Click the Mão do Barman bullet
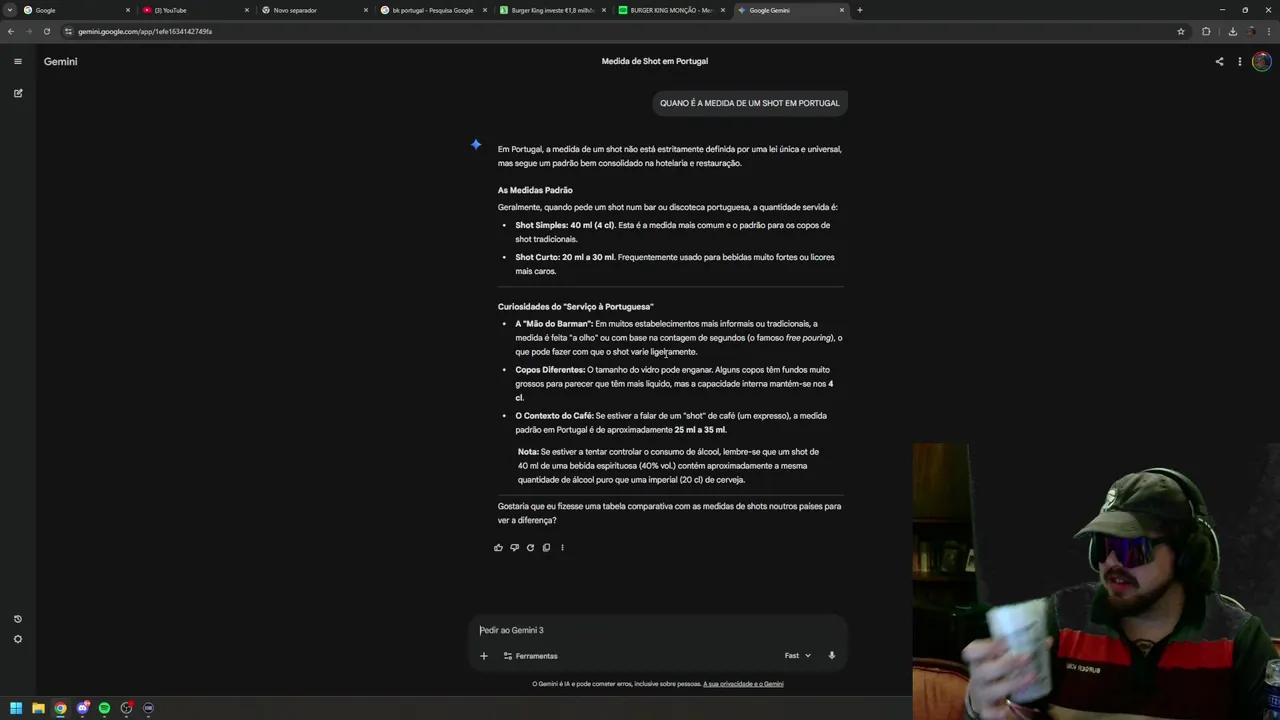The image size is (1280, 720). click(679, 338)
